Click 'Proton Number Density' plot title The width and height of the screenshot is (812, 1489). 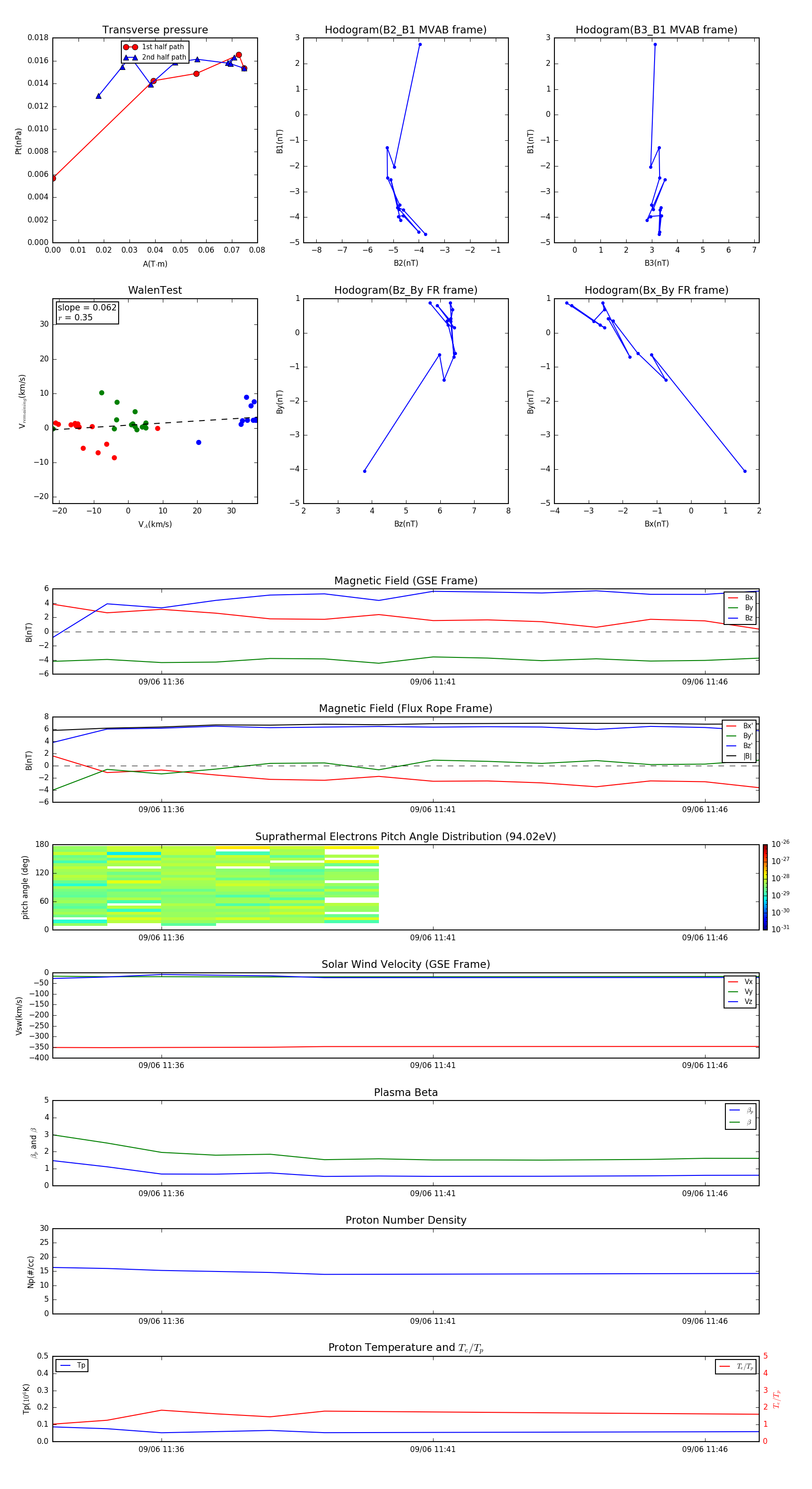coord(406,1221)
